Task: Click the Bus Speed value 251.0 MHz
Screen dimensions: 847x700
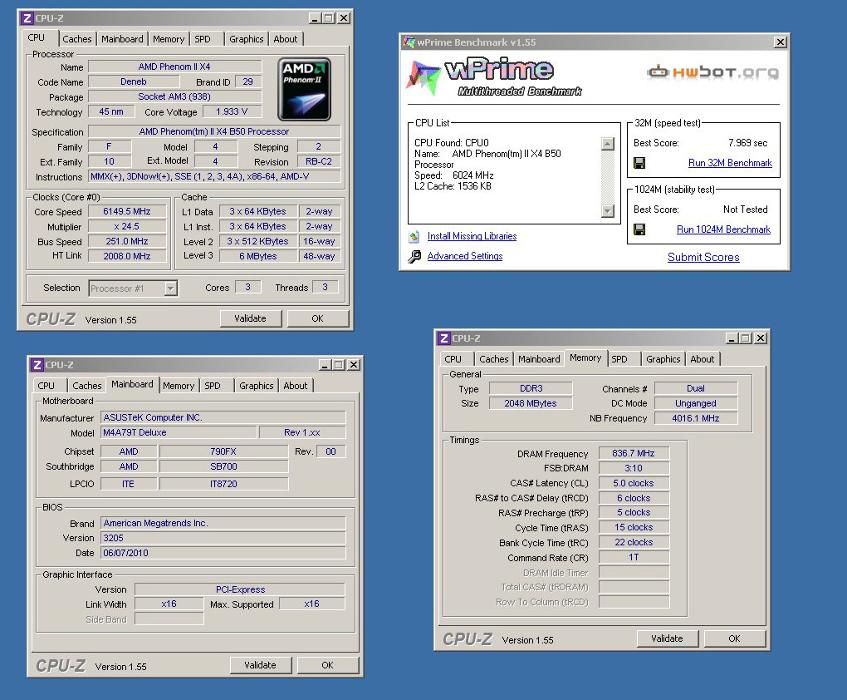Action: [x=127, y=241]
